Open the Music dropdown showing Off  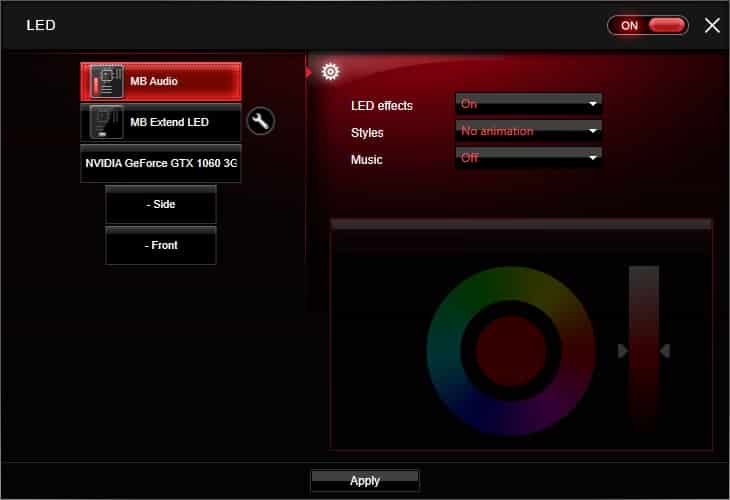pos(528,158)
